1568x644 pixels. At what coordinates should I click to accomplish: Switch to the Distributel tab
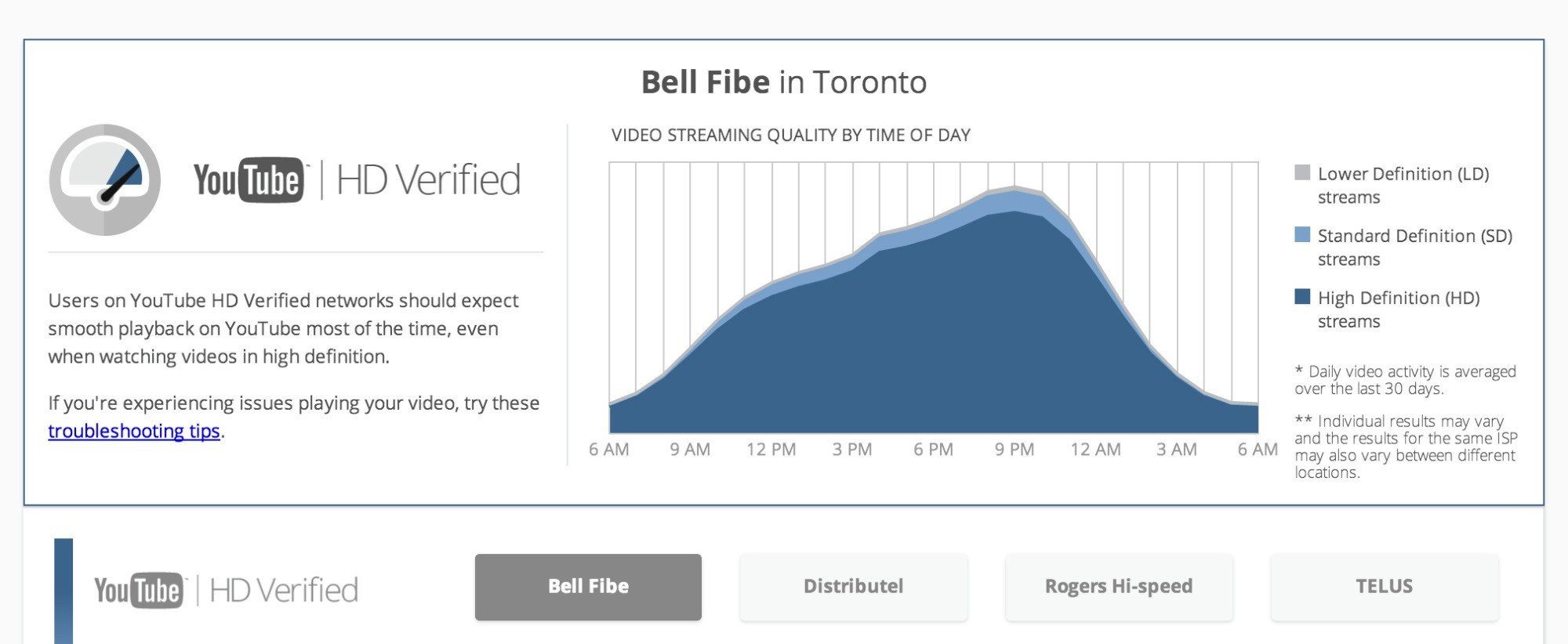[853, 587]
